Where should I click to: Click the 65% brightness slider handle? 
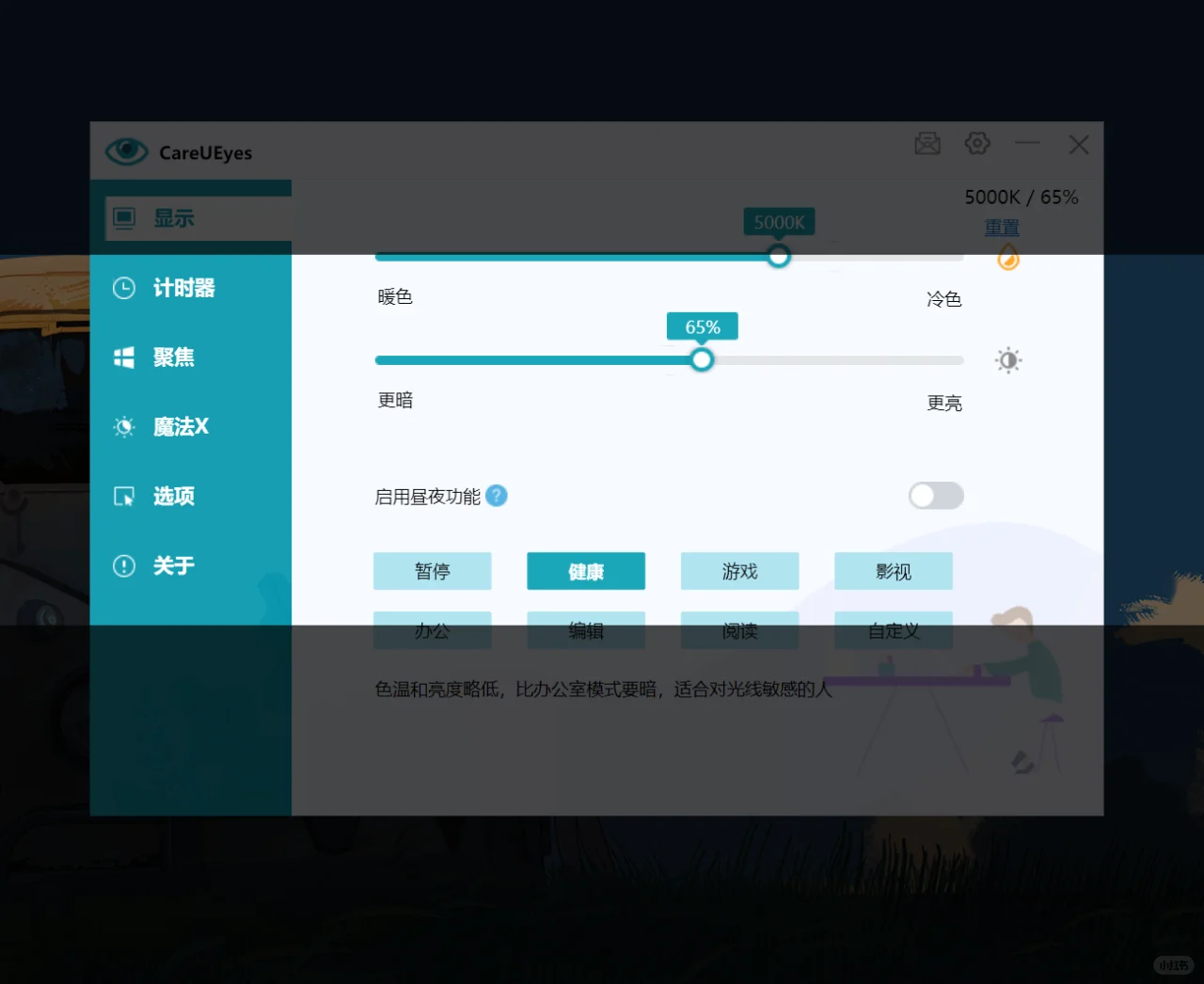point(702,359)
